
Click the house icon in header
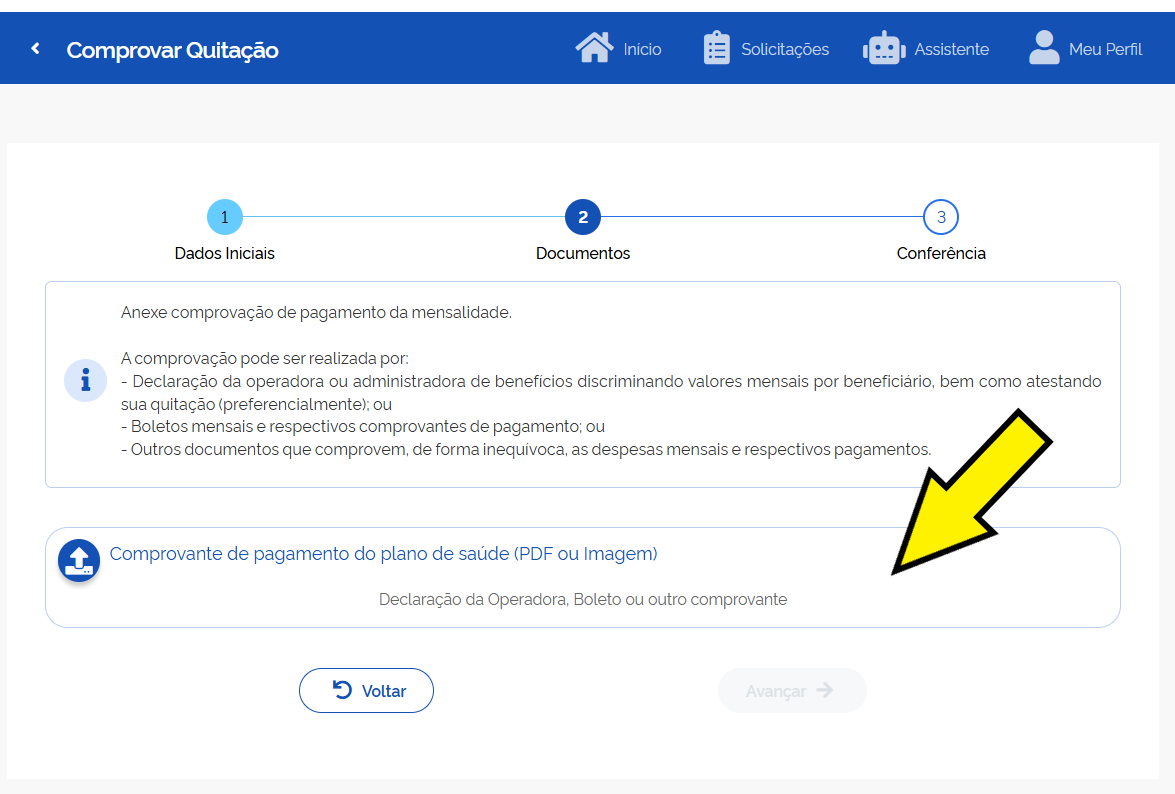594,48
